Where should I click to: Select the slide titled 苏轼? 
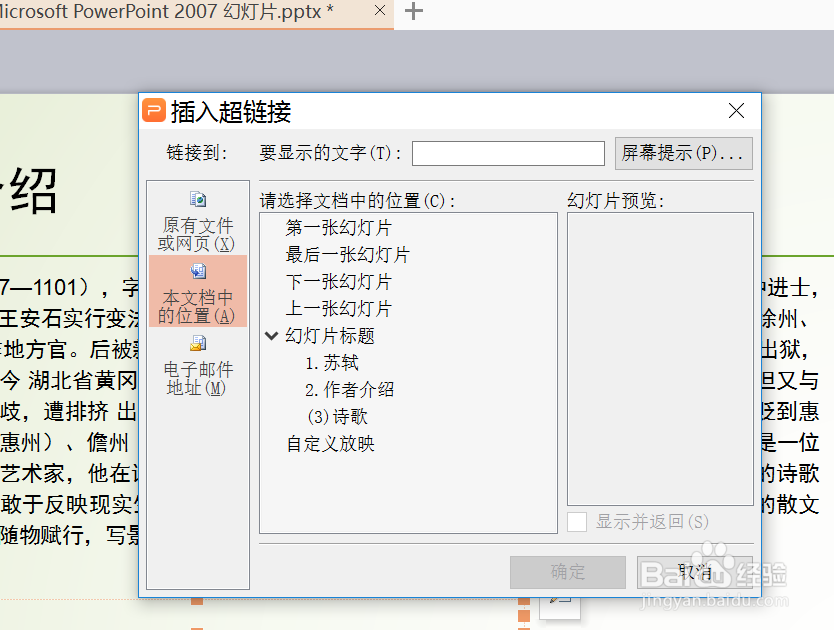(337, 362)
